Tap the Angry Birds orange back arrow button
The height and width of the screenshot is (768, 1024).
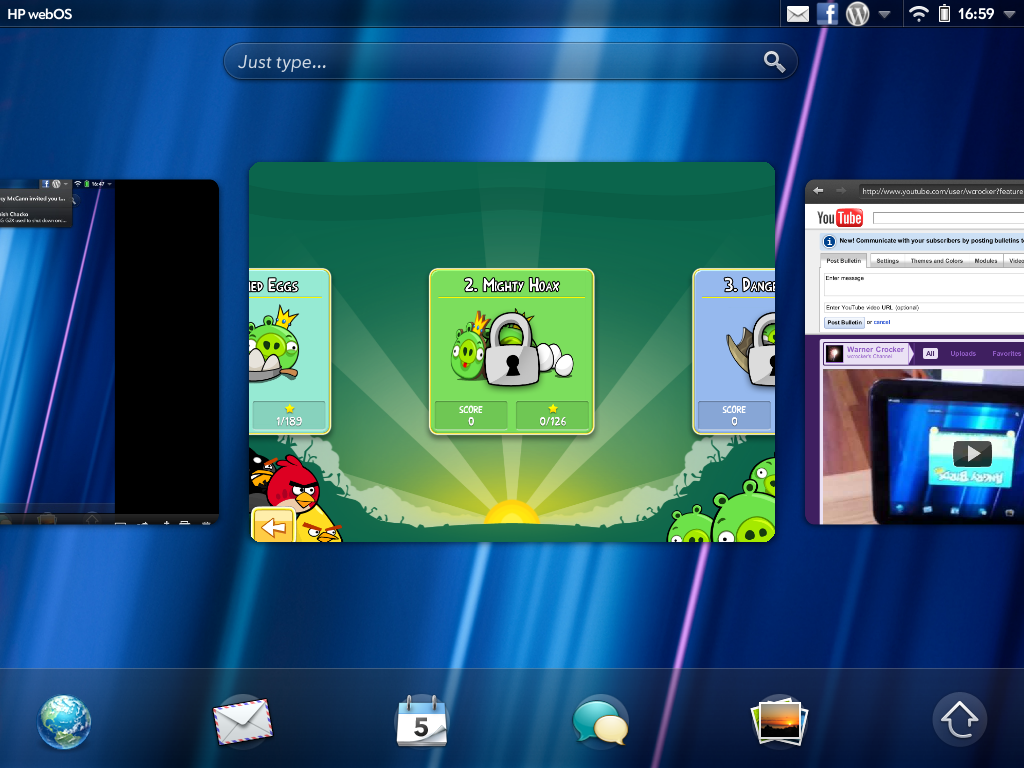(273, 526)
